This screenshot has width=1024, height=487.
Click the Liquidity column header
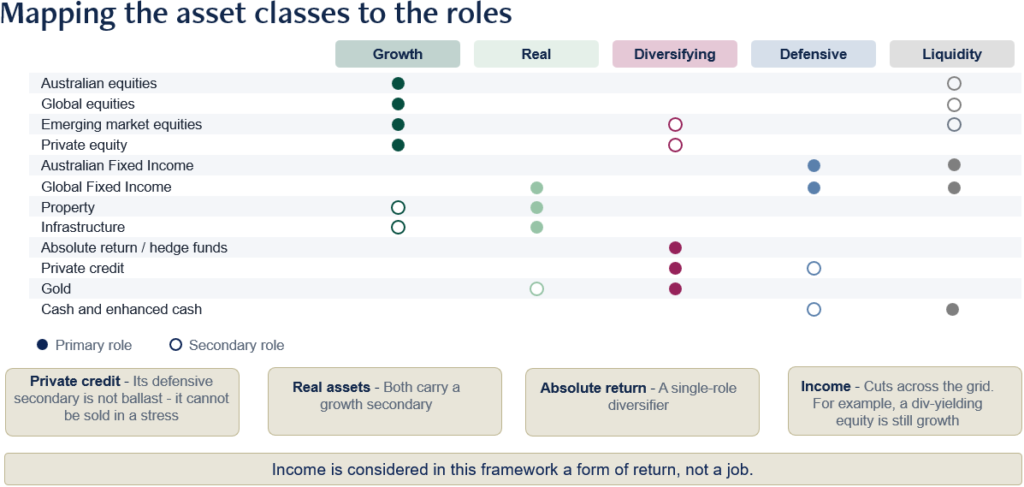pos(952,54)
